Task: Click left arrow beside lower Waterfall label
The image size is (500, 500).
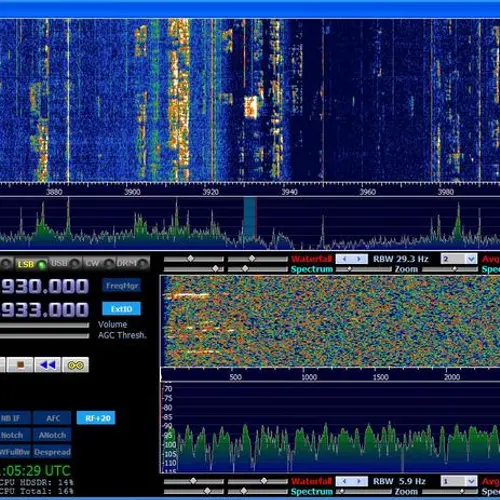Action: [344, 481]
